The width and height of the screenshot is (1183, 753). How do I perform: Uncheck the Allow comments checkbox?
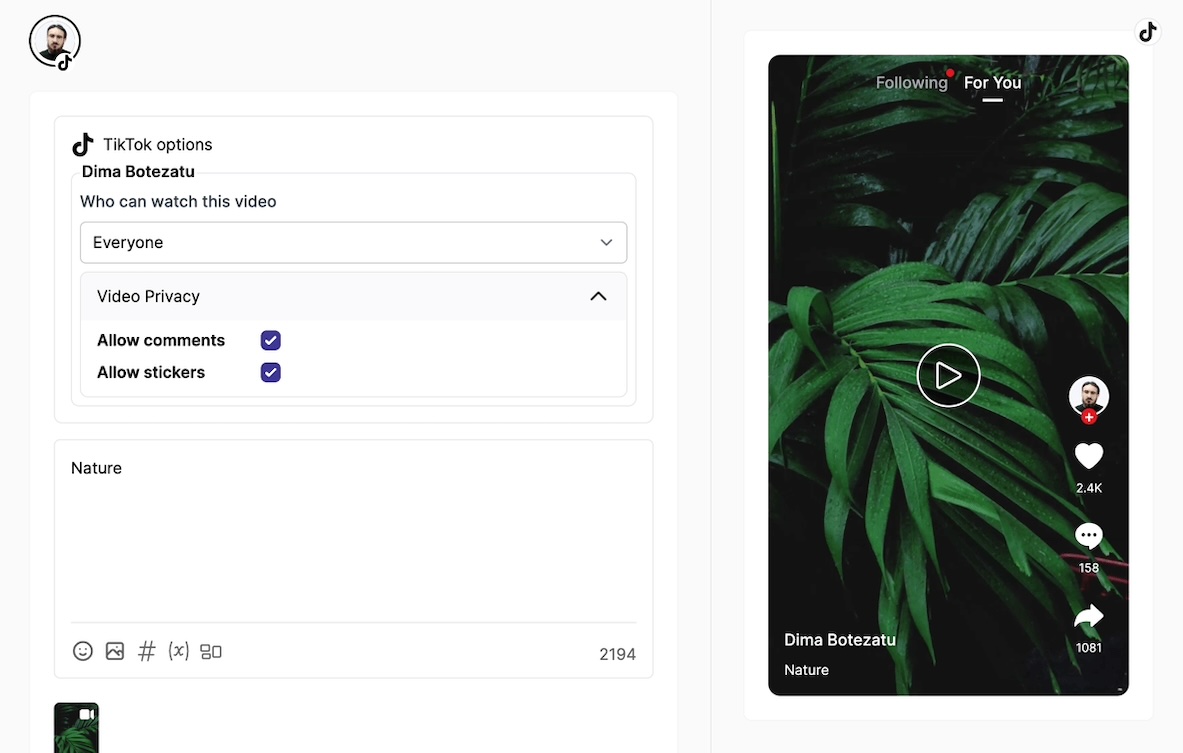271,340
